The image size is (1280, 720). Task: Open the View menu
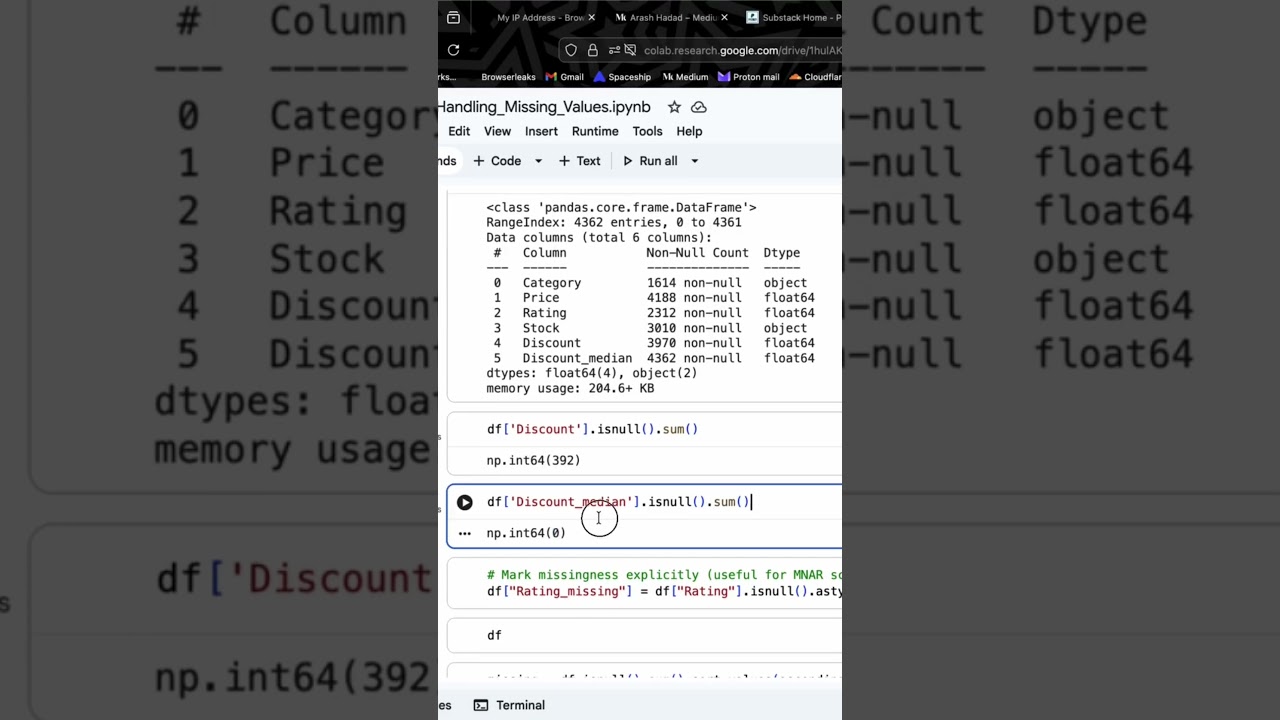click(497, 131)
